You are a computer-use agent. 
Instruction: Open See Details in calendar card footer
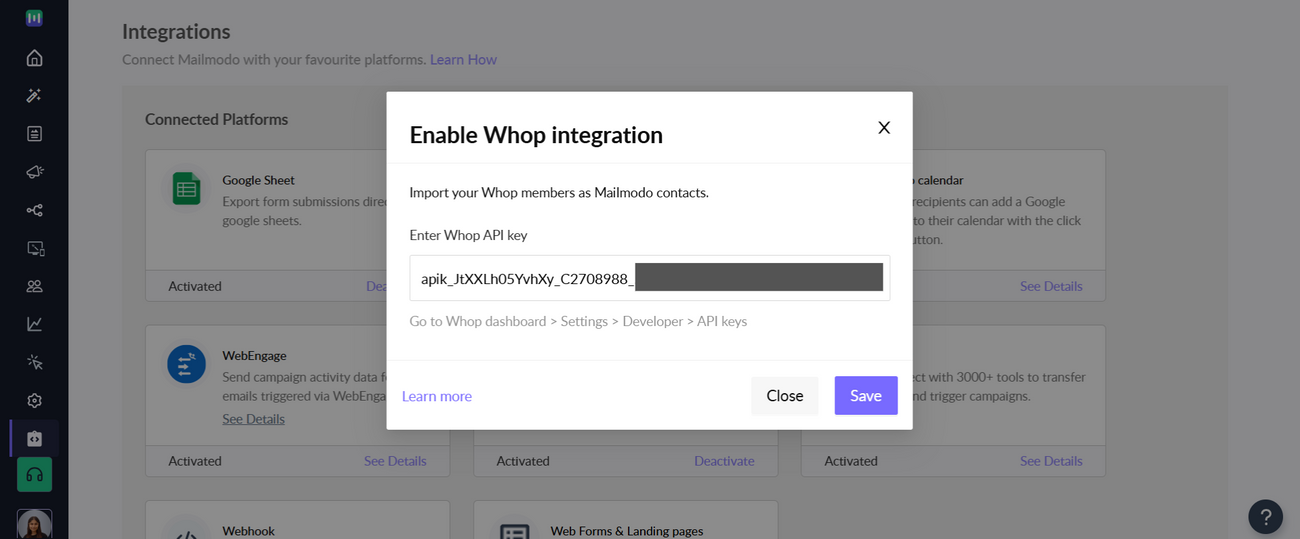(1051, 286)
